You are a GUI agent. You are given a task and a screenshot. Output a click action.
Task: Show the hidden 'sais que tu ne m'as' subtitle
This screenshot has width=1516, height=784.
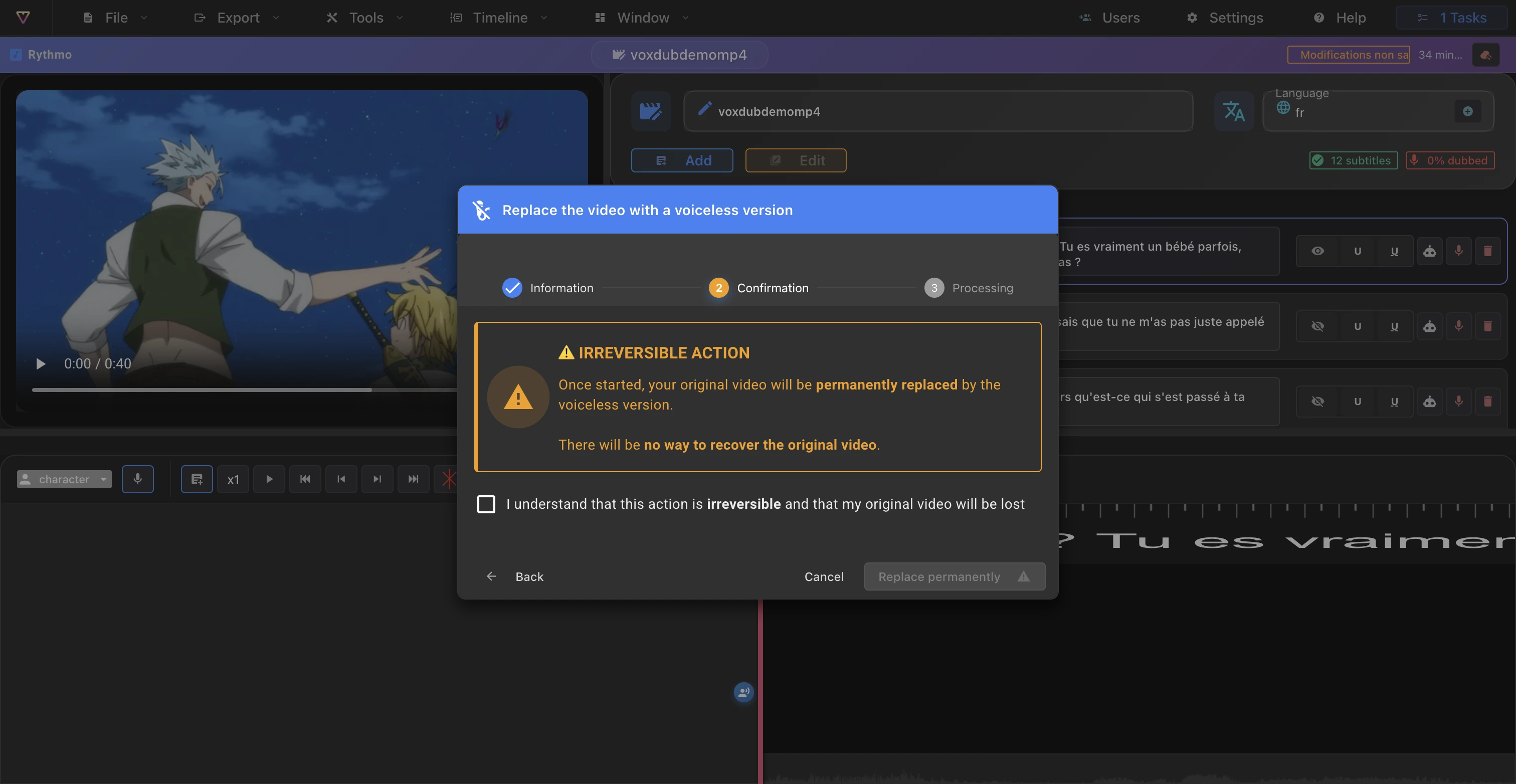[1317, 326]
